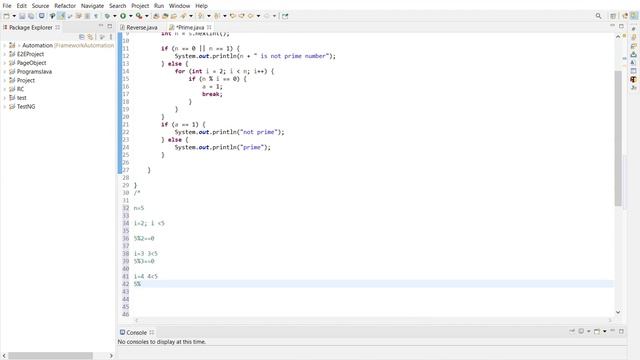Click Package Explorer horizontal scrollbar thumb
Viewport: 640px width, 360px height.
tap(50, 356)
